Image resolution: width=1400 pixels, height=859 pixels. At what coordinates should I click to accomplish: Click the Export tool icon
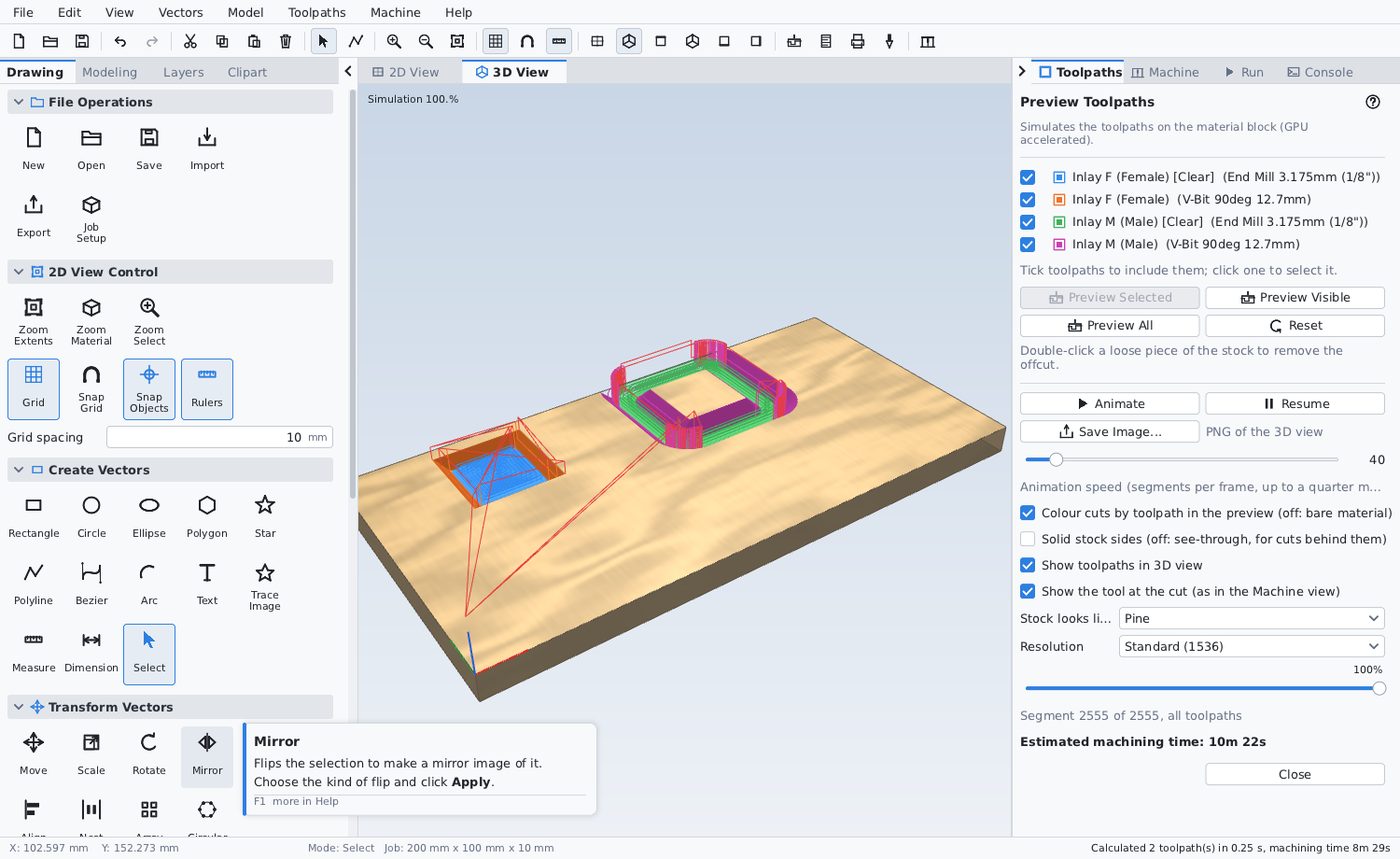click(33, 216)
